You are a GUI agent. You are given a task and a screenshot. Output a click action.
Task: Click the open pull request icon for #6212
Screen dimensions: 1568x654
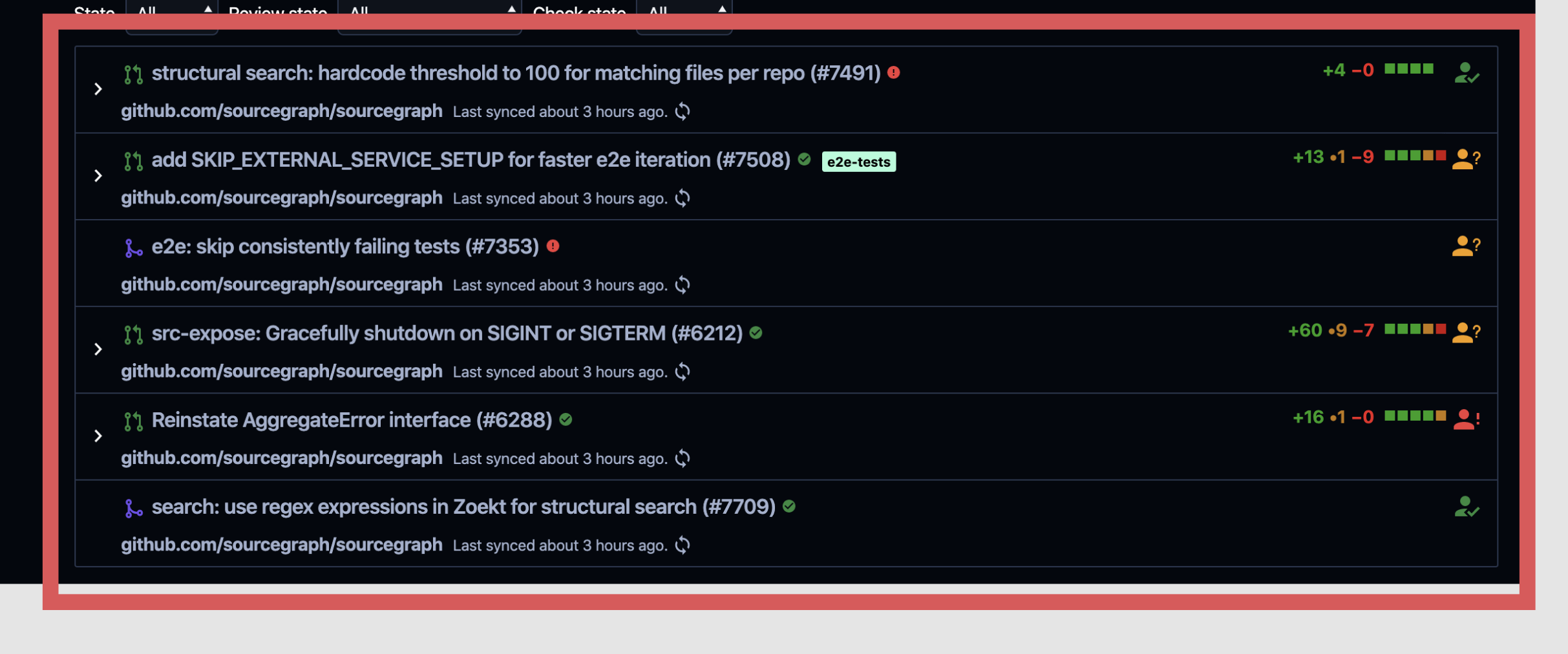click(x=133, y=335)
